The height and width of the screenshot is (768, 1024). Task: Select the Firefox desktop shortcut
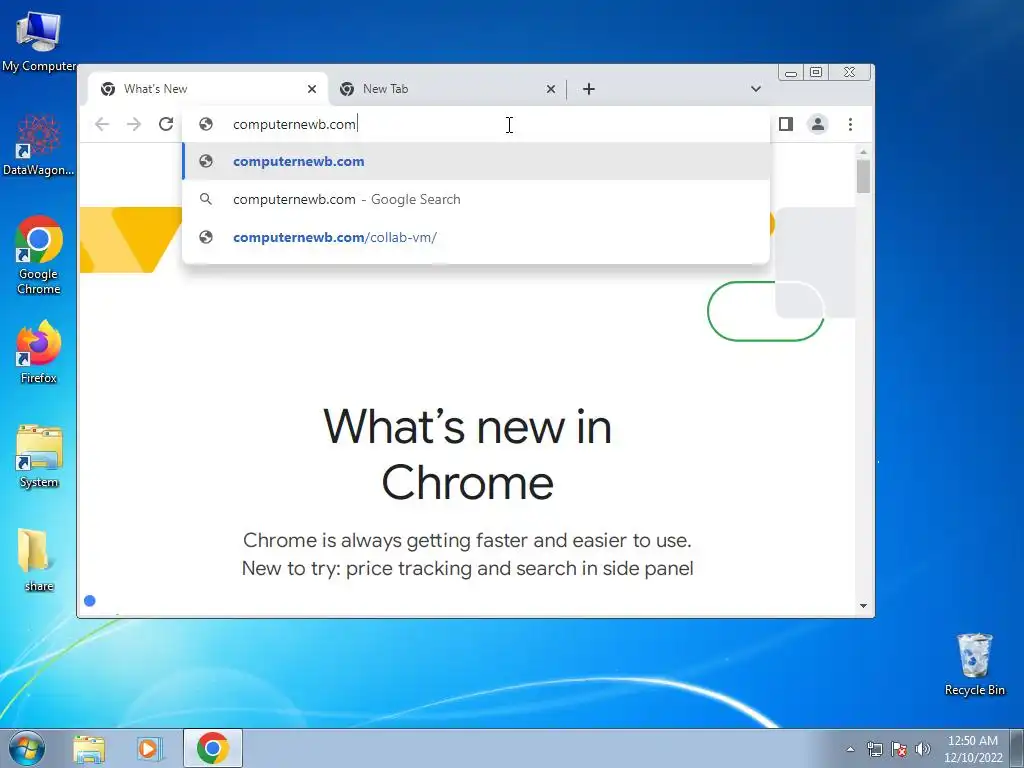(39, 352)
